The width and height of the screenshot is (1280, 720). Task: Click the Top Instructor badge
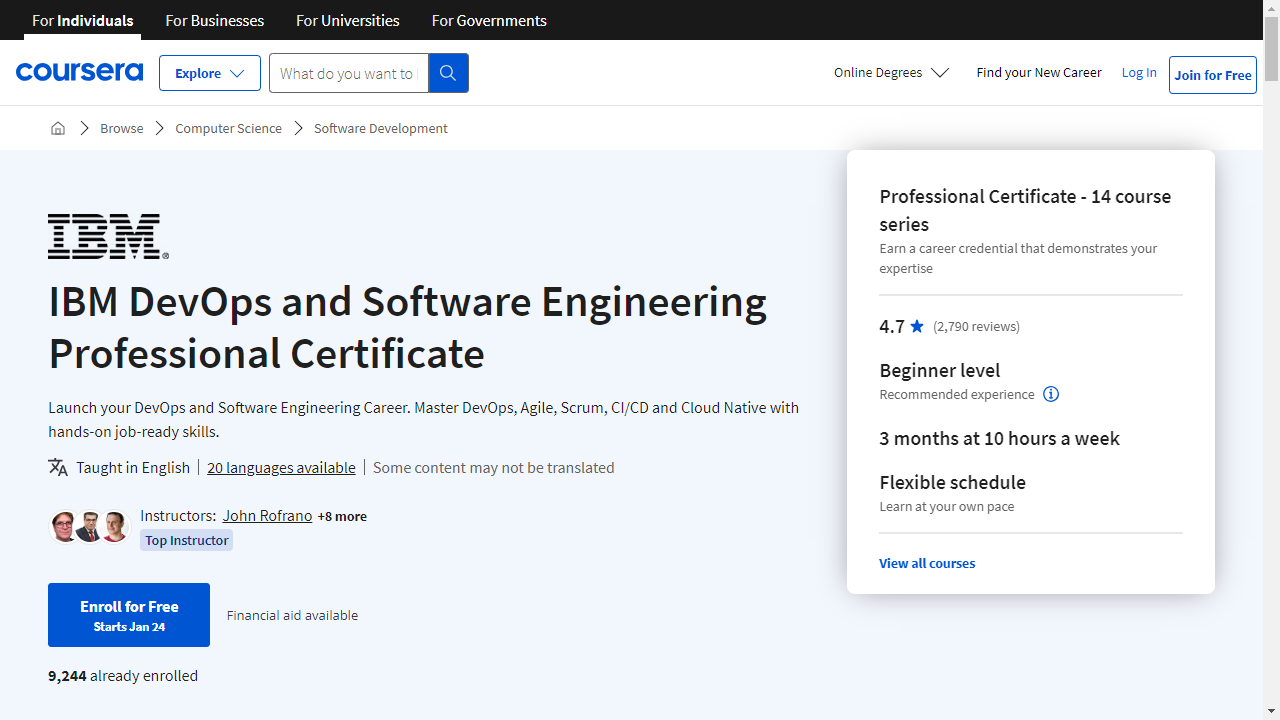(x=186, y=540)
